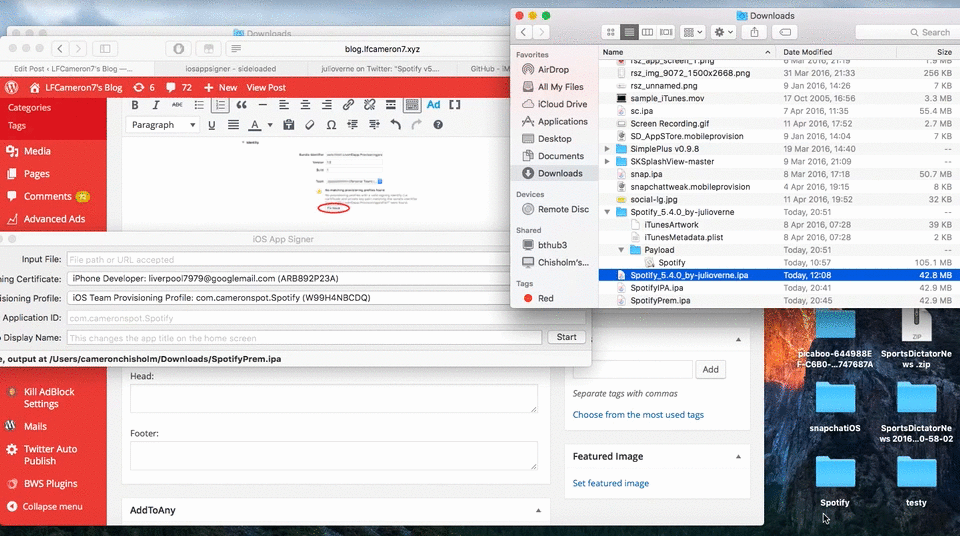The height and width of the screenshot is (536, 960).
Task: Toggle the numbered list button
Action: (x=220, y=105)
